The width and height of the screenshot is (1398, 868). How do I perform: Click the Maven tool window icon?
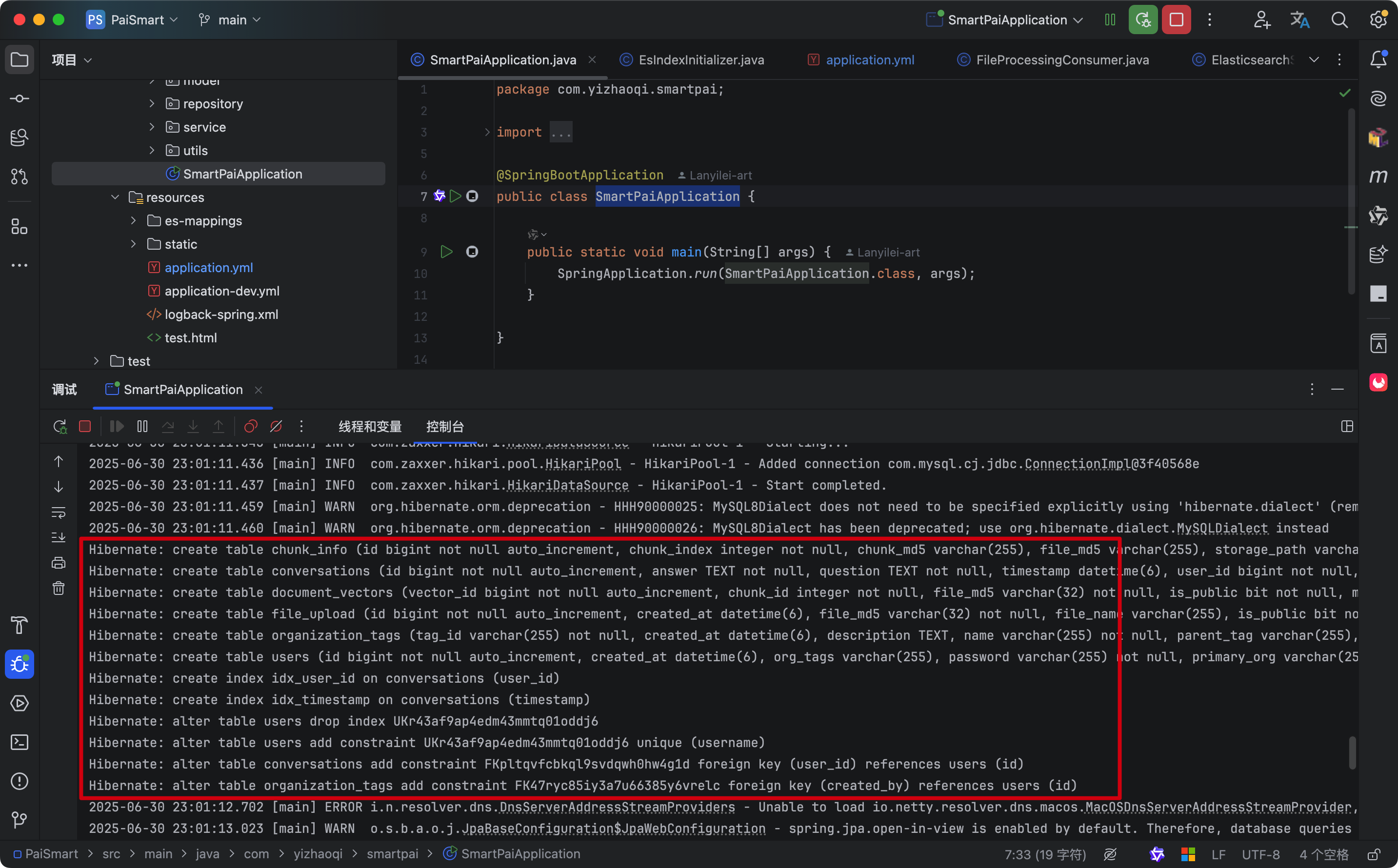[x=1378, y=176]
